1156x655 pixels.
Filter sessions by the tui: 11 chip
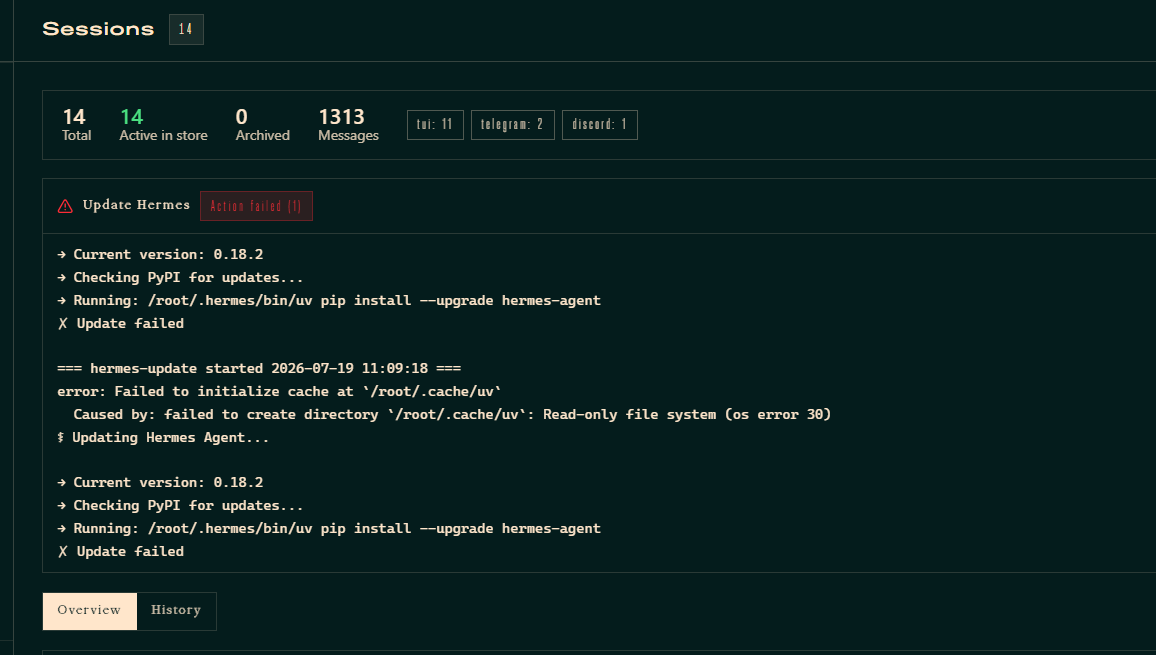[x=435, y=125]
